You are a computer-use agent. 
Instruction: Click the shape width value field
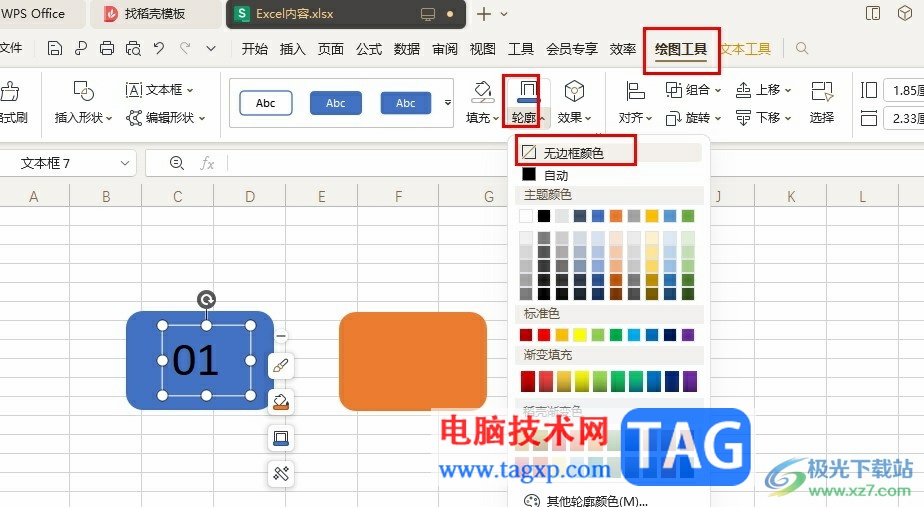(904, 118)
